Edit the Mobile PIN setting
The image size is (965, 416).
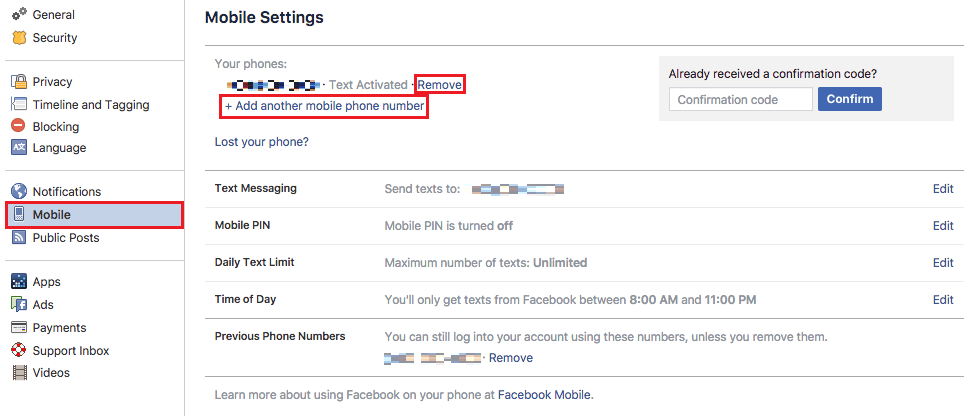(x=942, y=226)
